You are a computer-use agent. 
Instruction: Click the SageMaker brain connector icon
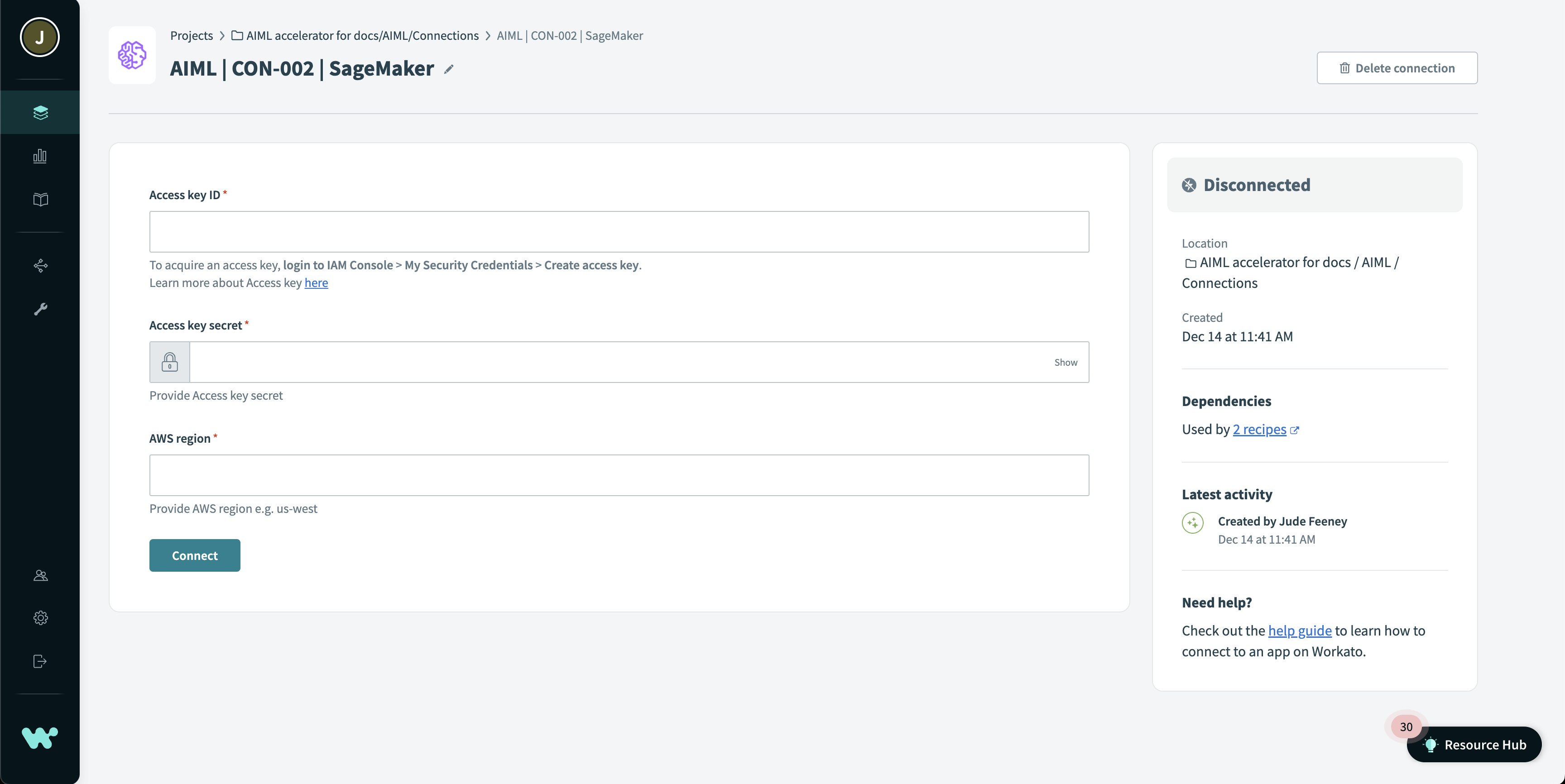tap(131, 55)
